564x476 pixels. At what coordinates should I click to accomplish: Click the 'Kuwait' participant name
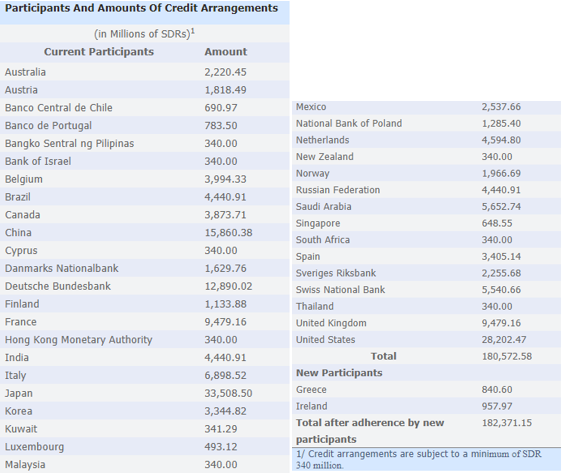coord(21,429)
